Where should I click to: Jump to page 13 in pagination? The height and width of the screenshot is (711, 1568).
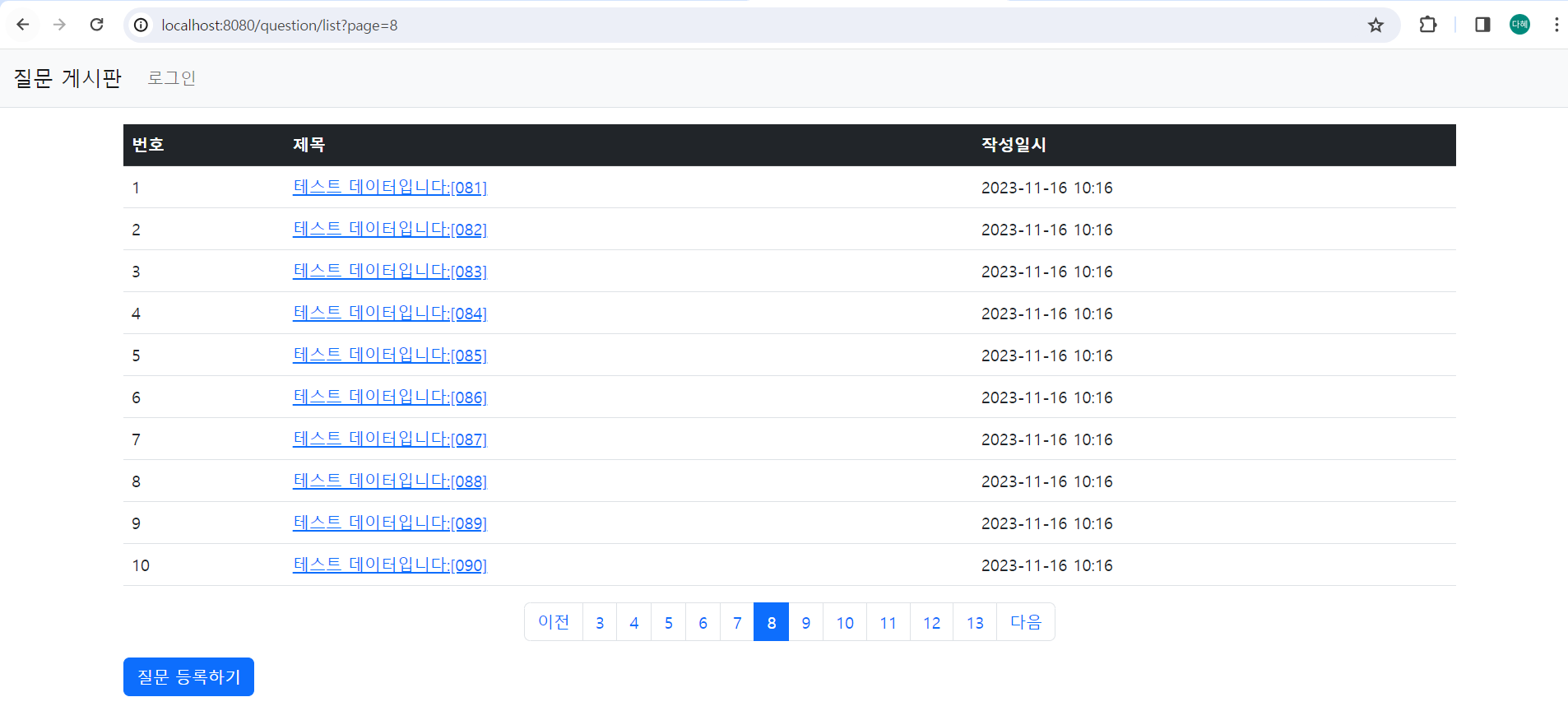975,622
